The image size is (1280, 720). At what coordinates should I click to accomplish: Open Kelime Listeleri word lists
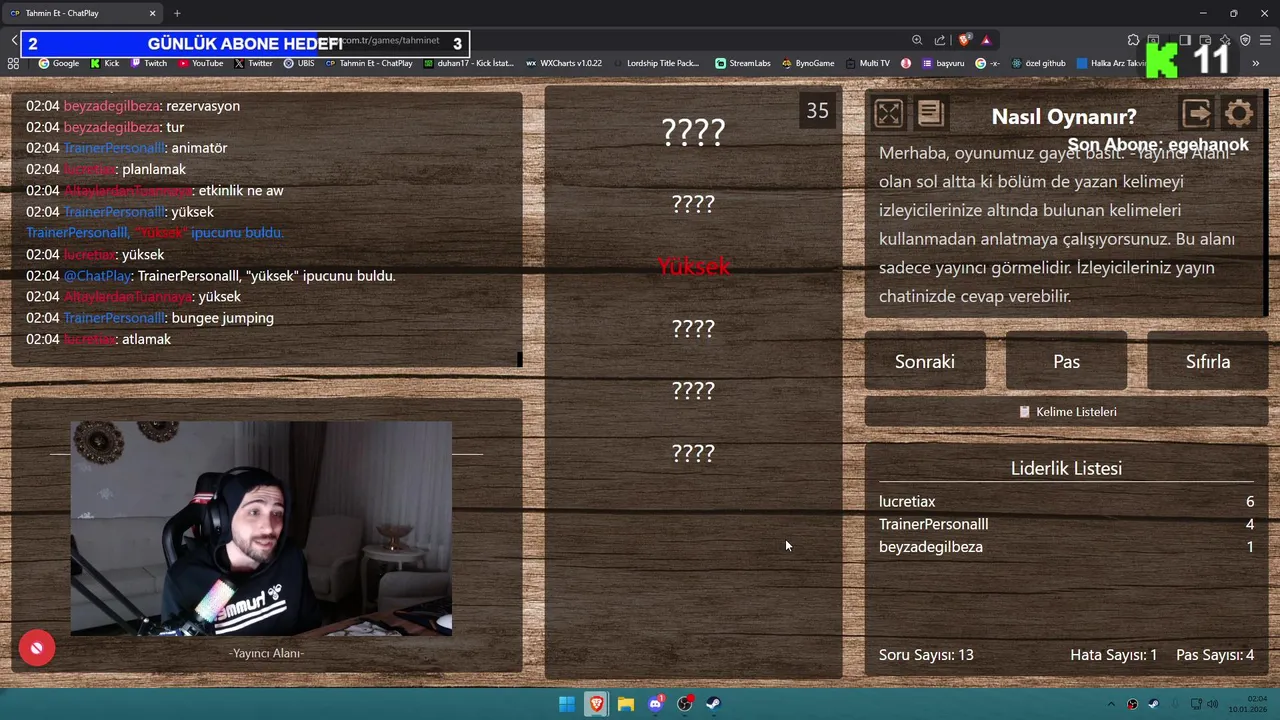[x=1066, y=412]
